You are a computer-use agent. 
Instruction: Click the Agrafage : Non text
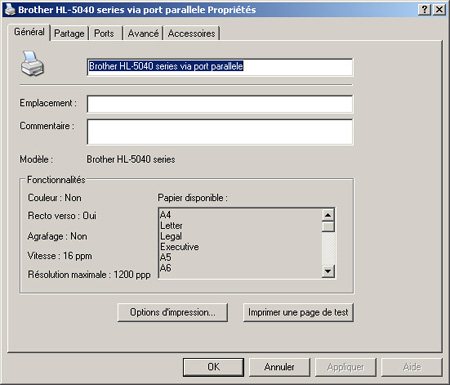(x=57, y=236)
